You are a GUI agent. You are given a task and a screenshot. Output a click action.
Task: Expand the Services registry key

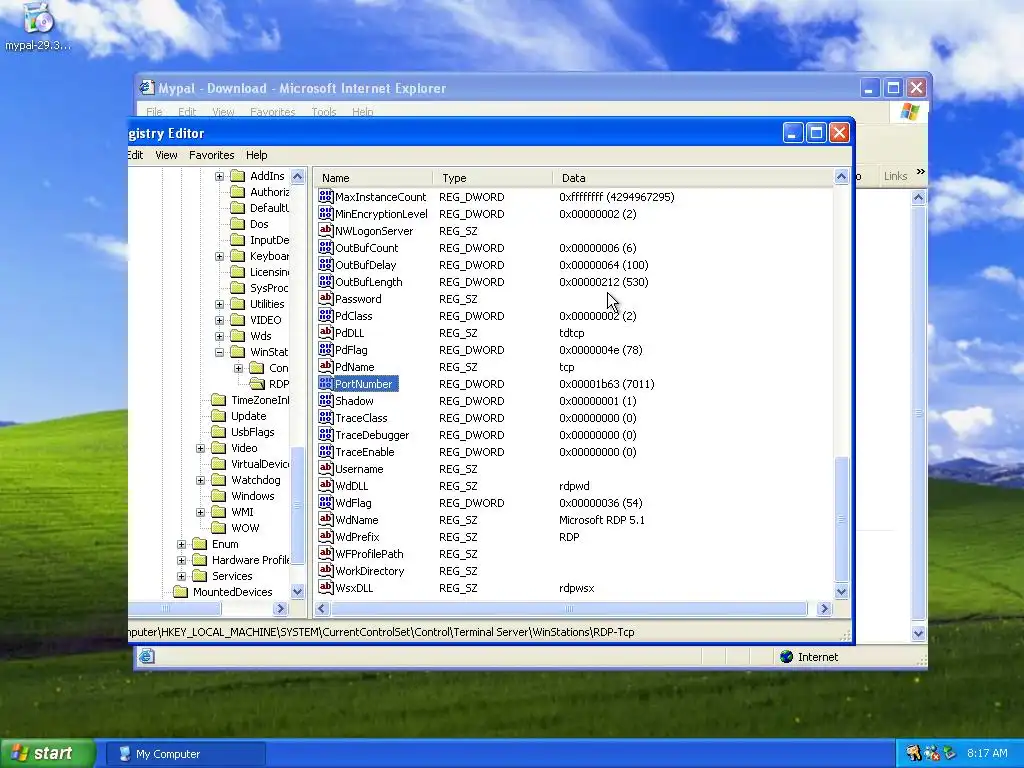182,576
